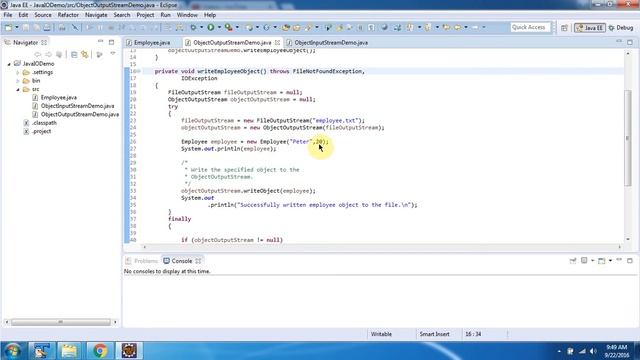Viewport: 640px width, 360px height.
Task: Click the Save All toolbar icon
Action: [x=36, y=27]
